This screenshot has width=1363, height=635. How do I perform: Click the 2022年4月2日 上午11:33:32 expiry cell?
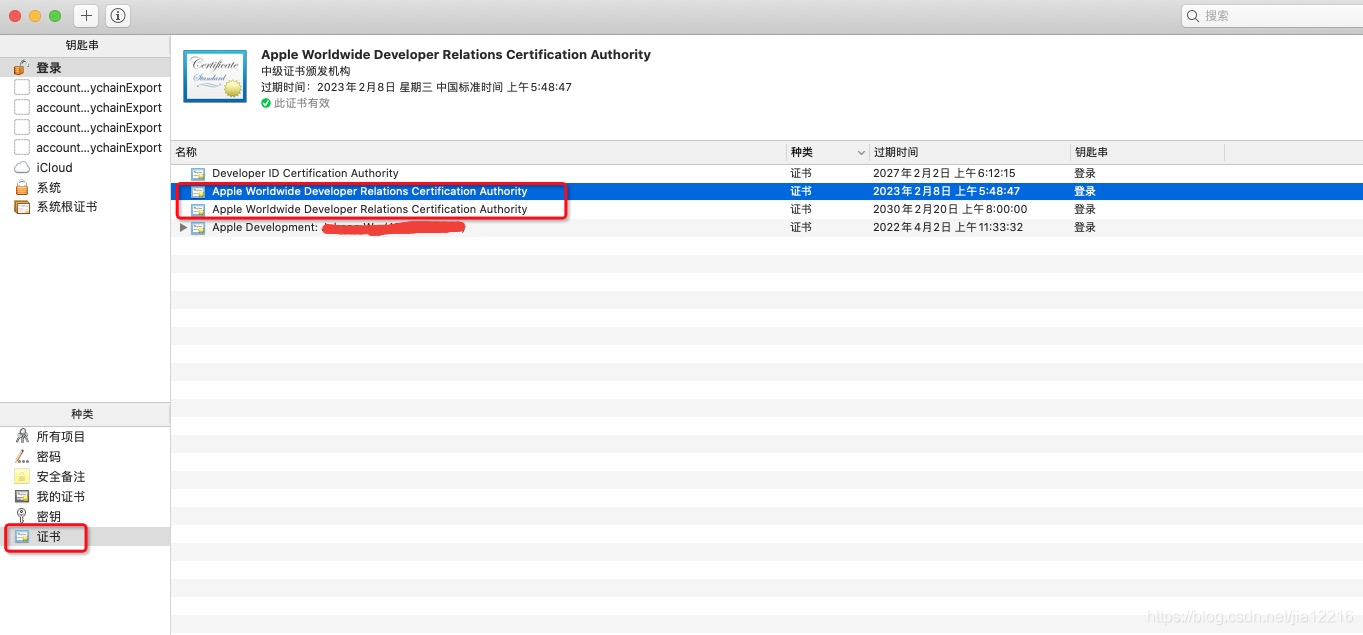point(950,227)
